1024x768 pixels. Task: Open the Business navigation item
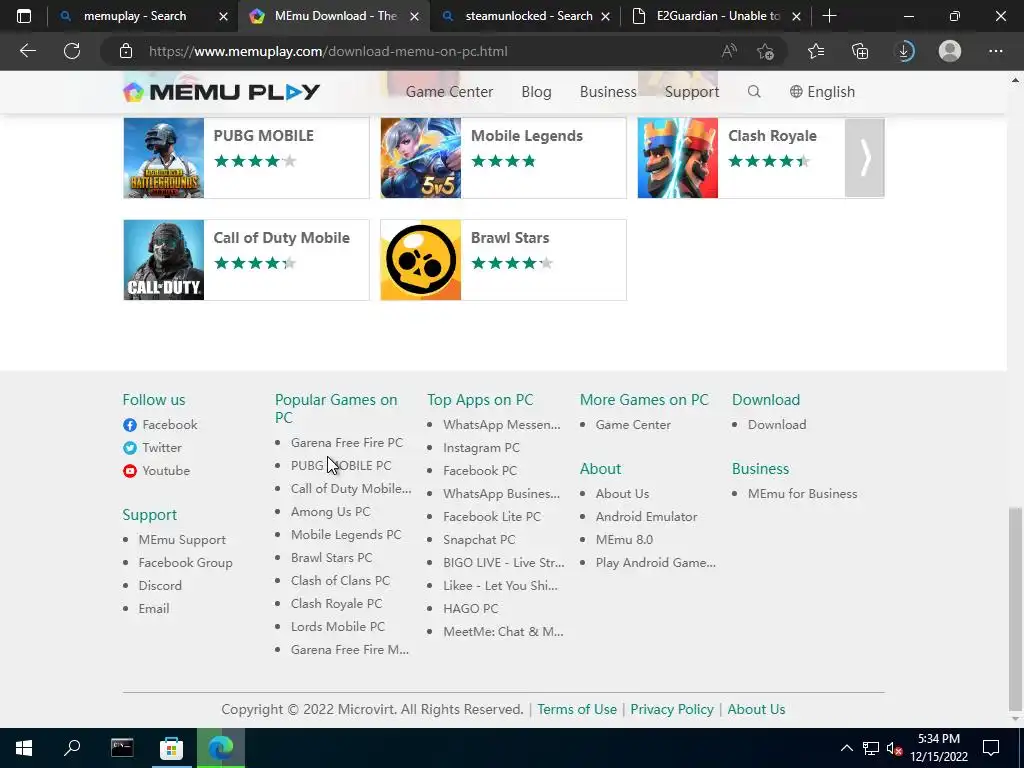pos(608,92)
